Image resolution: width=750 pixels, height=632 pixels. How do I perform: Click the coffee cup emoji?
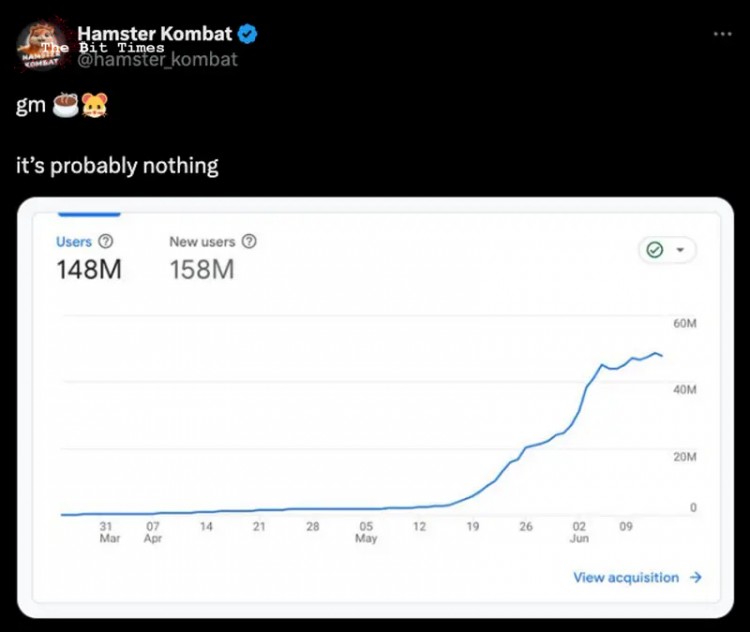(x=66, y=105)
